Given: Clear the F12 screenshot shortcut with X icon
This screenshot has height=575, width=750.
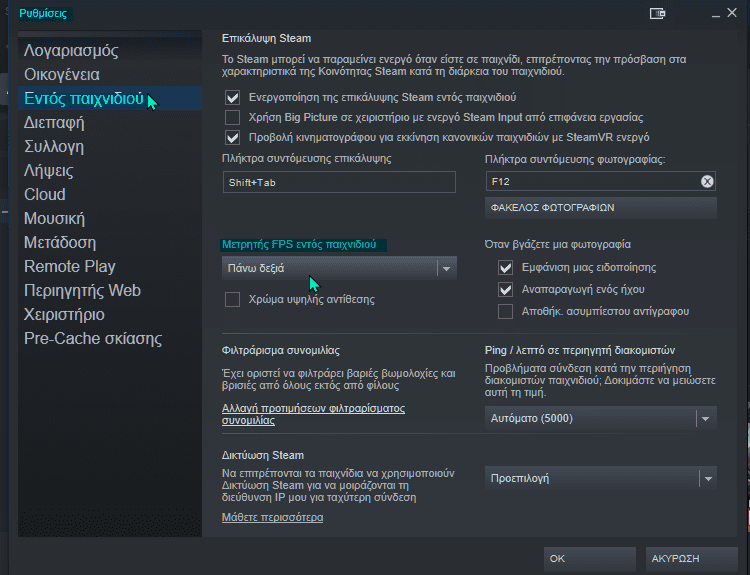Looking at the screenshot, I should pos(707,181).
